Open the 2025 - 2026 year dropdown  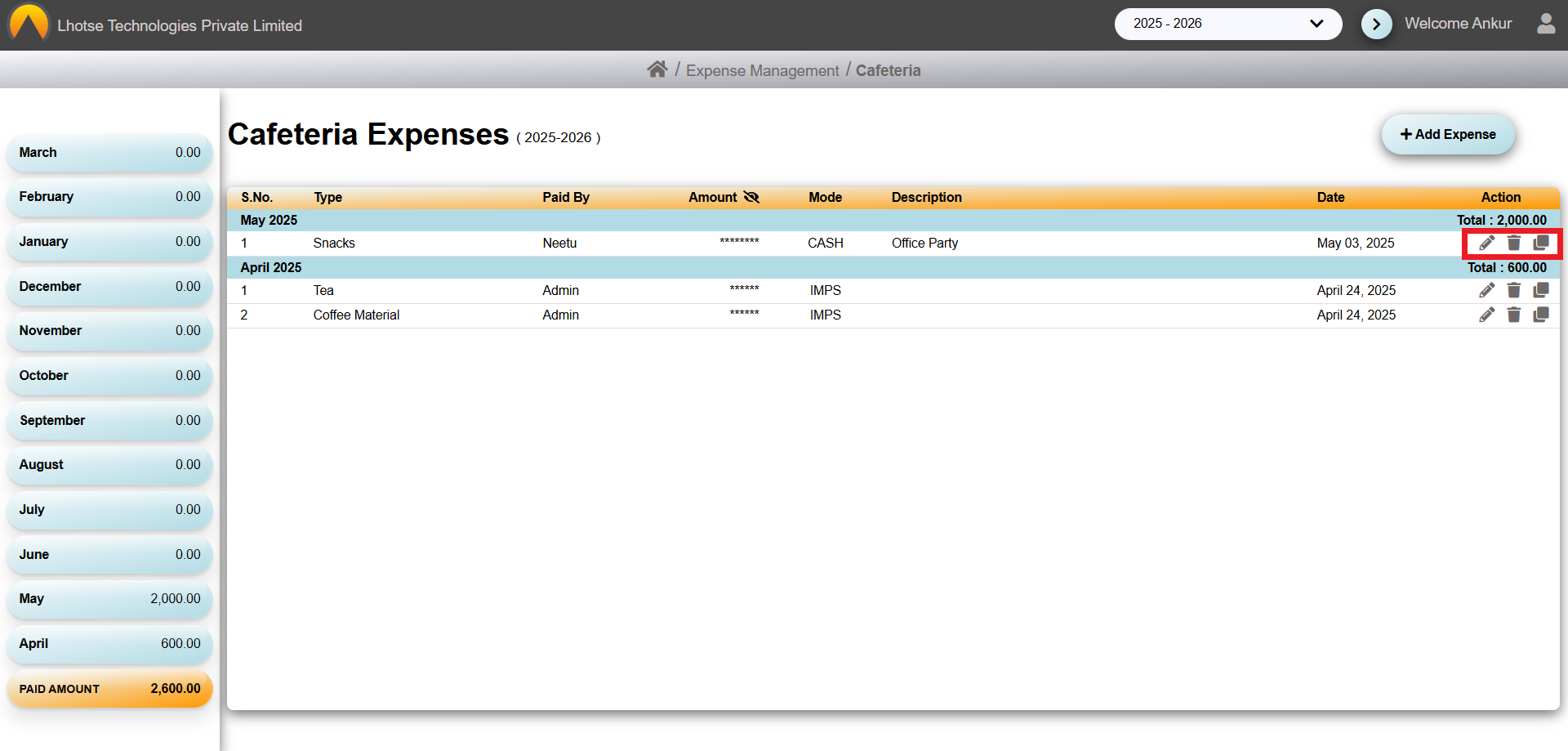pyautogui.click(x=1228, y=24)
